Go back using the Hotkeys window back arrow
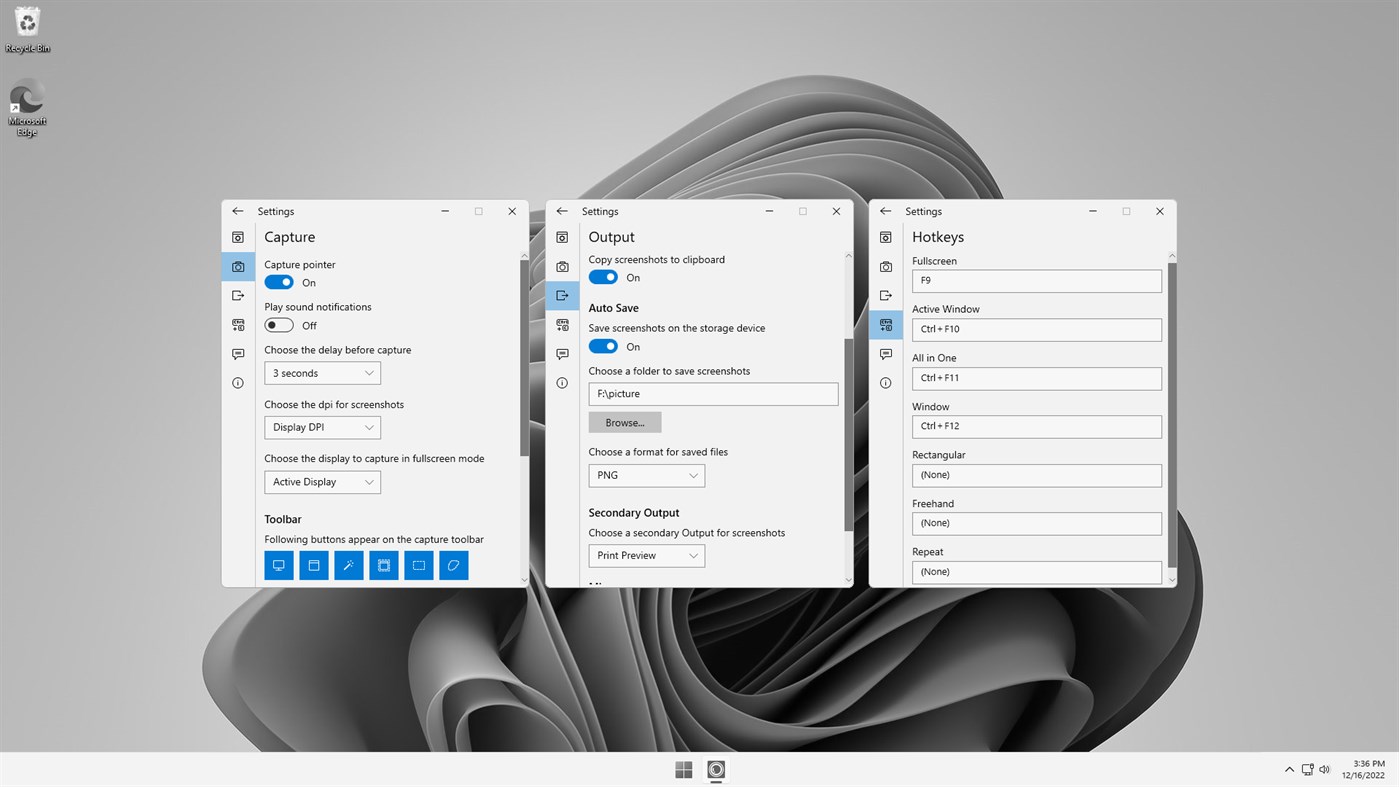 click(885, 211)
